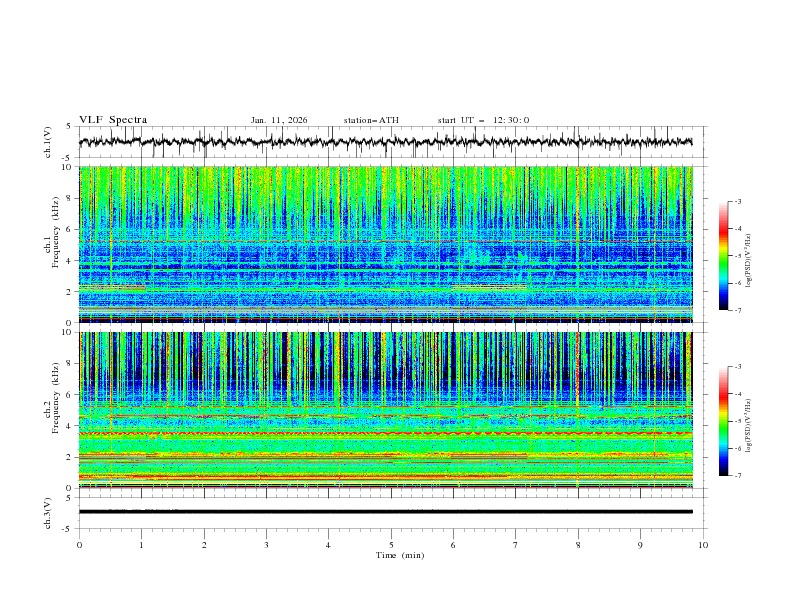This screenshot has width=792, height=612.
Task: Click the 10 minute tick label on time axis
Action: (x=703, y=544)
